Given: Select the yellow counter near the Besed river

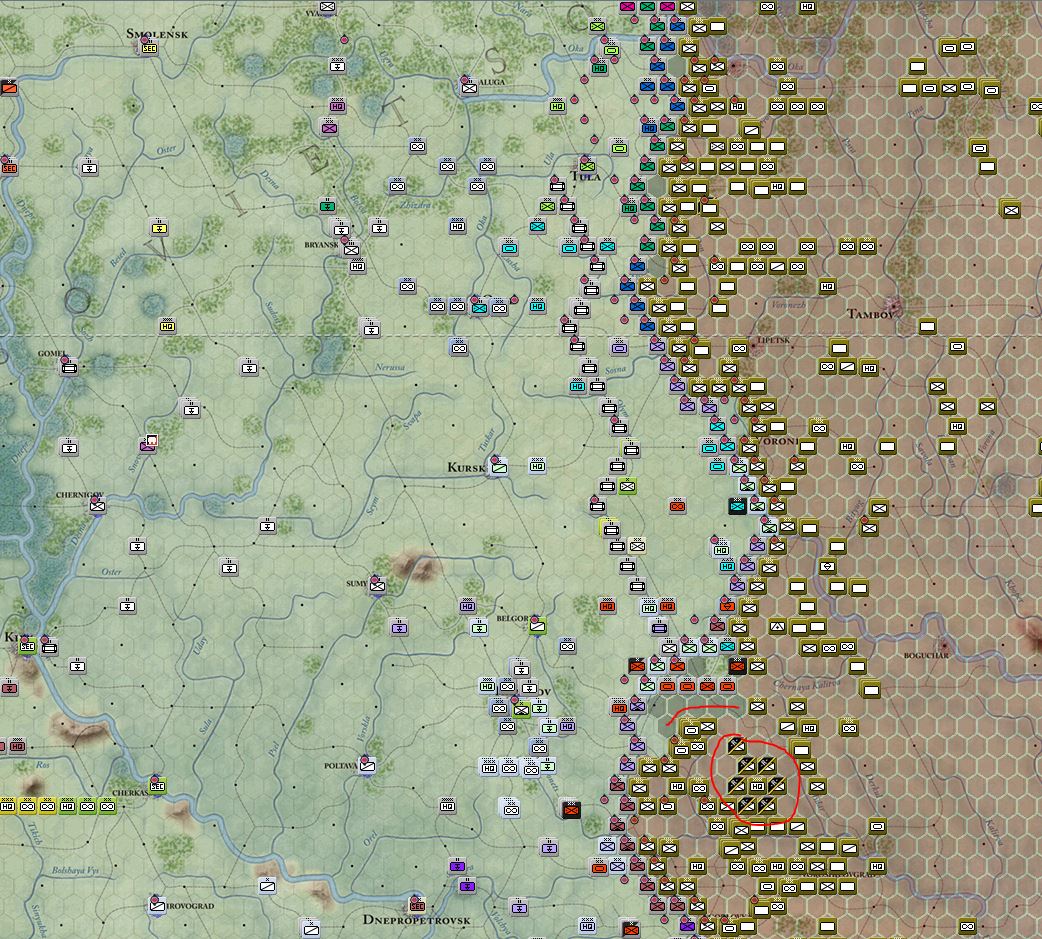Looking at the screenshot, I should pos(159,228).
